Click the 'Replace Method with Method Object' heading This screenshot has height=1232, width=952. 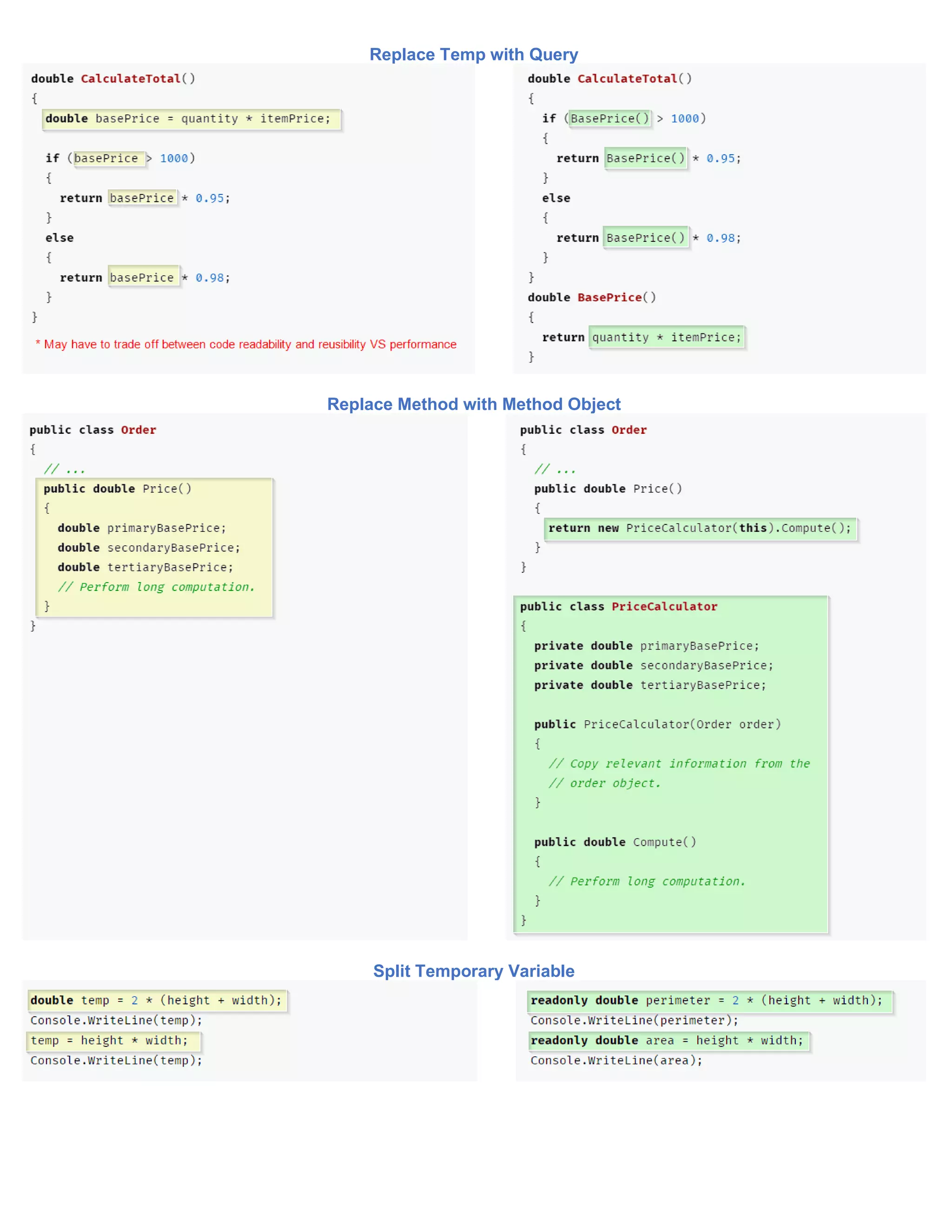474,404
